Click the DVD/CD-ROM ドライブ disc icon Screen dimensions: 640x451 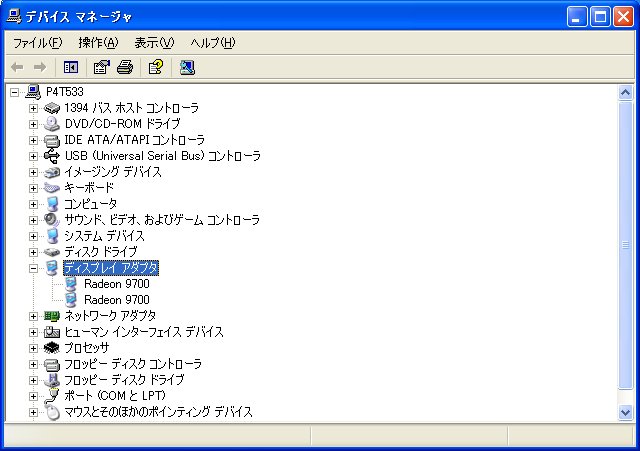52,124
